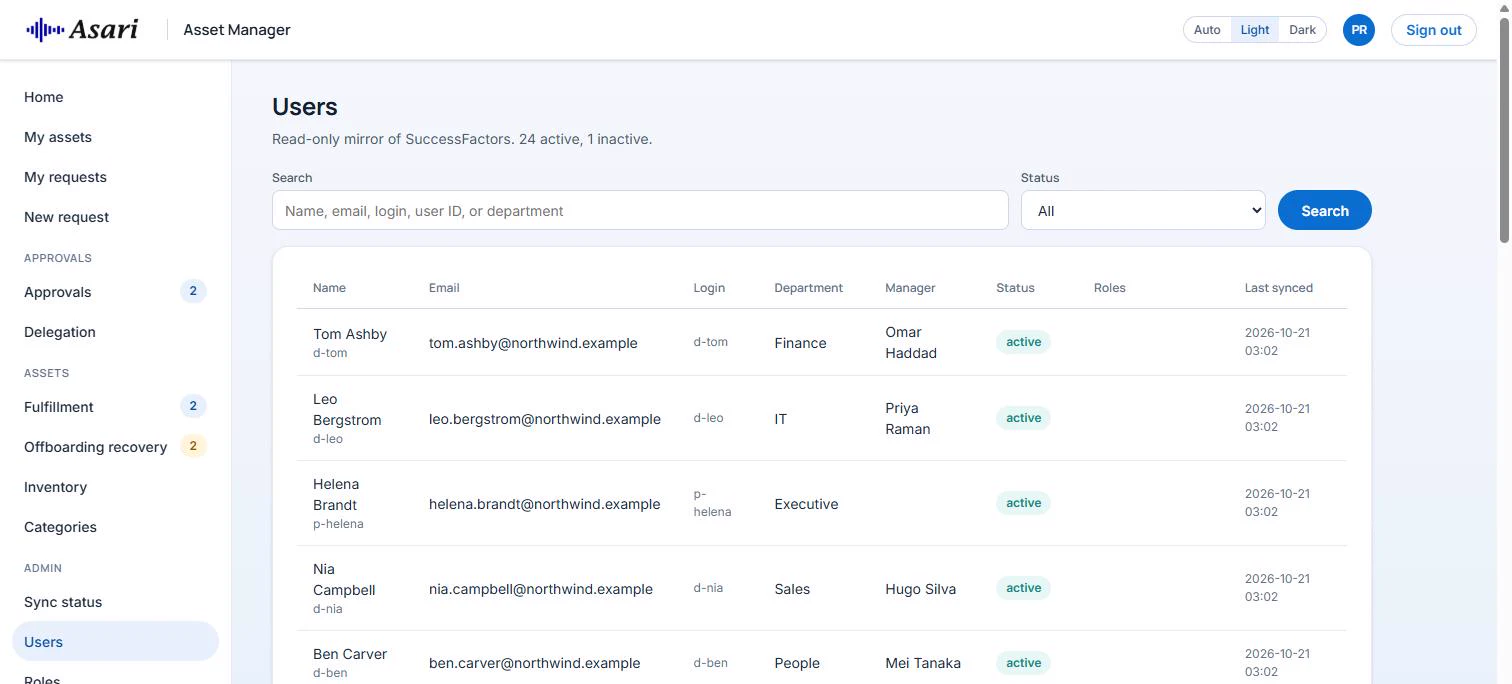Click Executive department cell
Image resolution: width=1512 pixels, height=684 pixels.
(x=806, y=504)
